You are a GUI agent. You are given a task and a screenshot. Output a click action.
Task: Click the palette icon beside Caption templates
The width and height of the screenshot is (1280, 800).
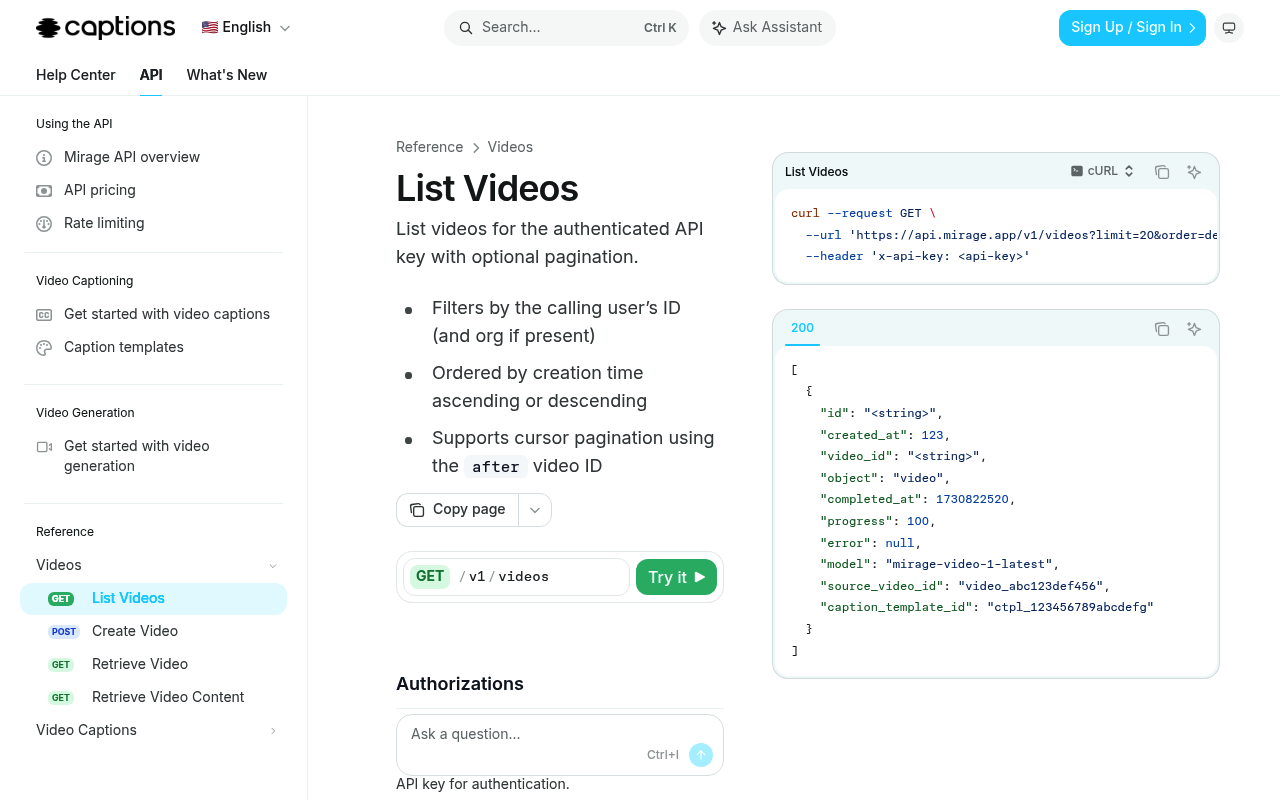click(44, 348)
